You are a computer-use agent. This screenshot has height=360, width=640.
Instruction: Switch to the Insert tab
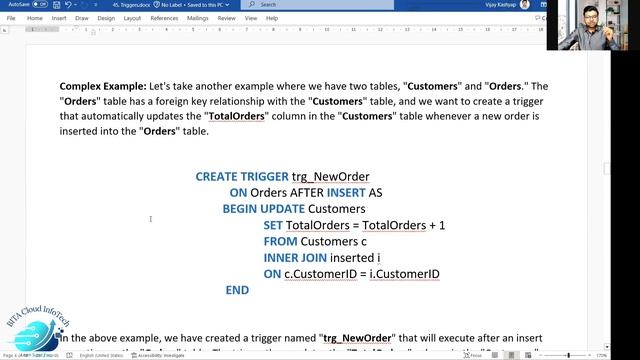(x=59, y=18)
